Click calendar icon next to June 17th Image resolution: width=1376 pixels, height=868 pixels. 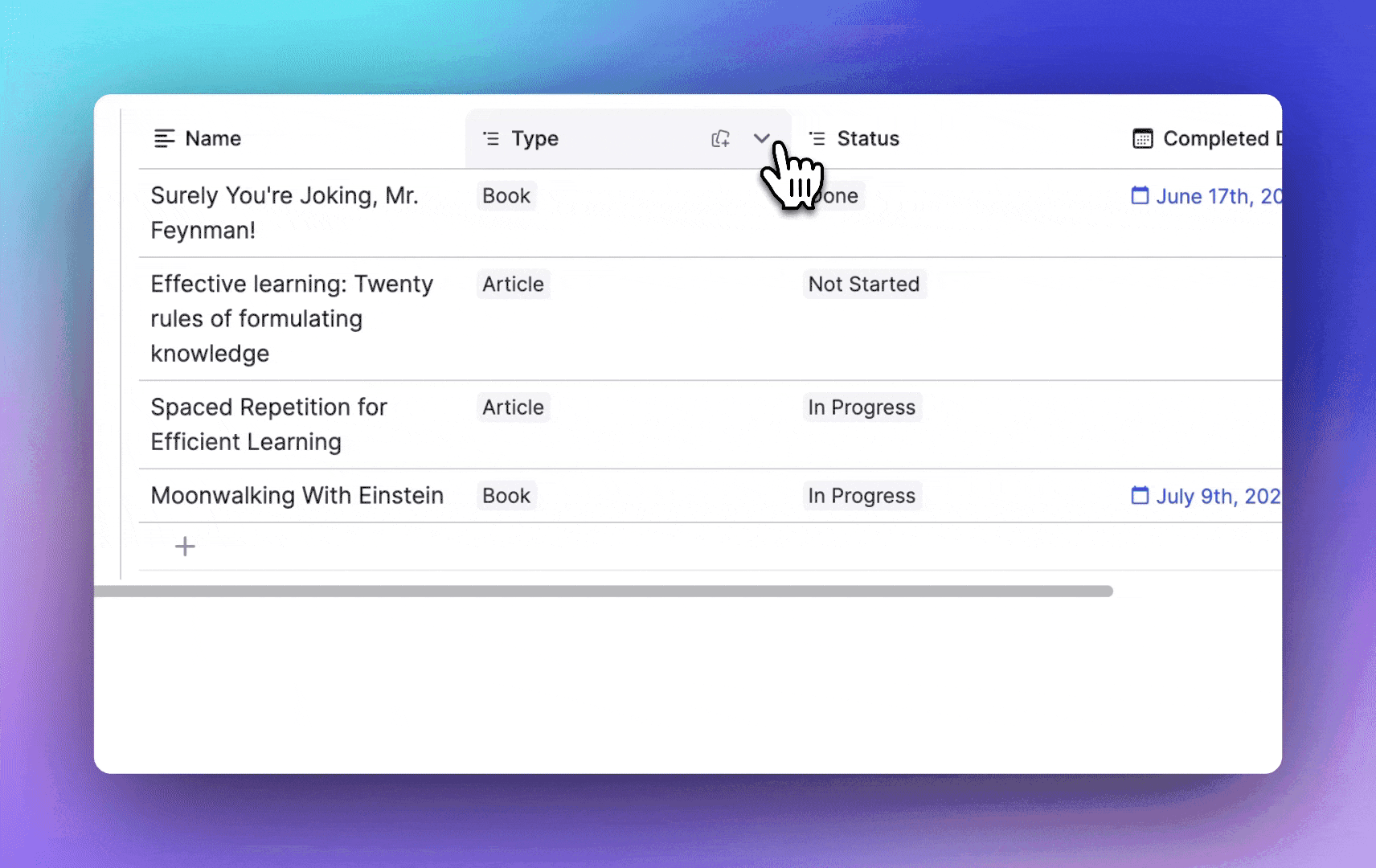click(x=1140, y=195)
